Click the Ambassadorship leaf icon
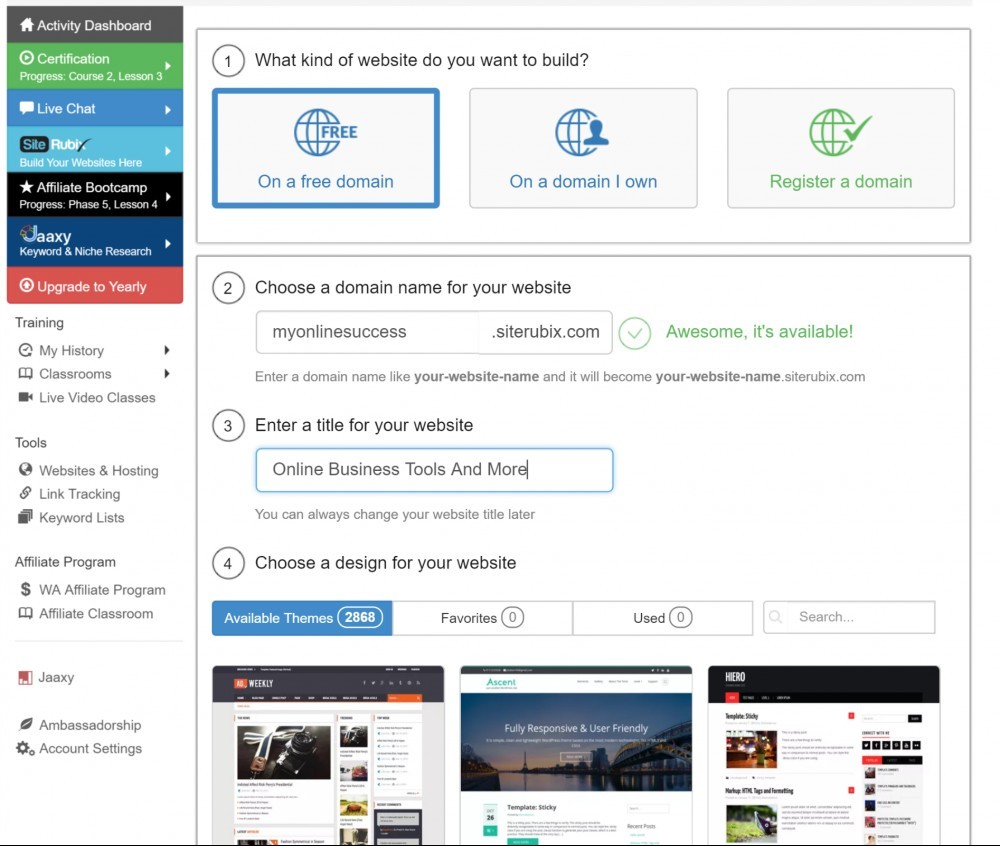 coord(26,724)
